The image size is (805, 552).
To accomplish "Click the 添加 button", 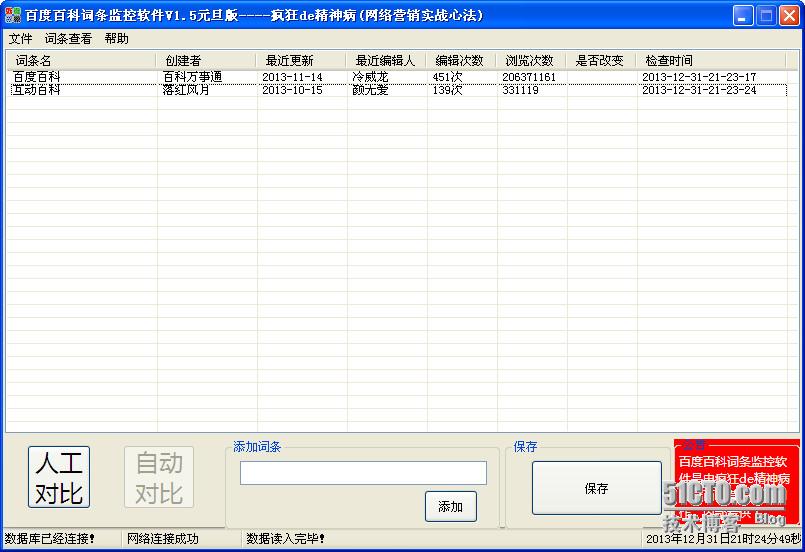I will tap(451, 506).
